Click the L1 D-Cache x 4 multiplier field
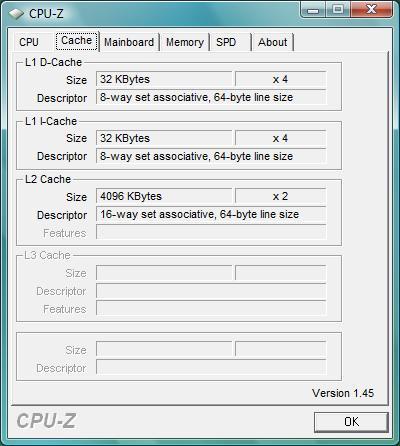The image size is (400, 446). click(x=280, y=79)
